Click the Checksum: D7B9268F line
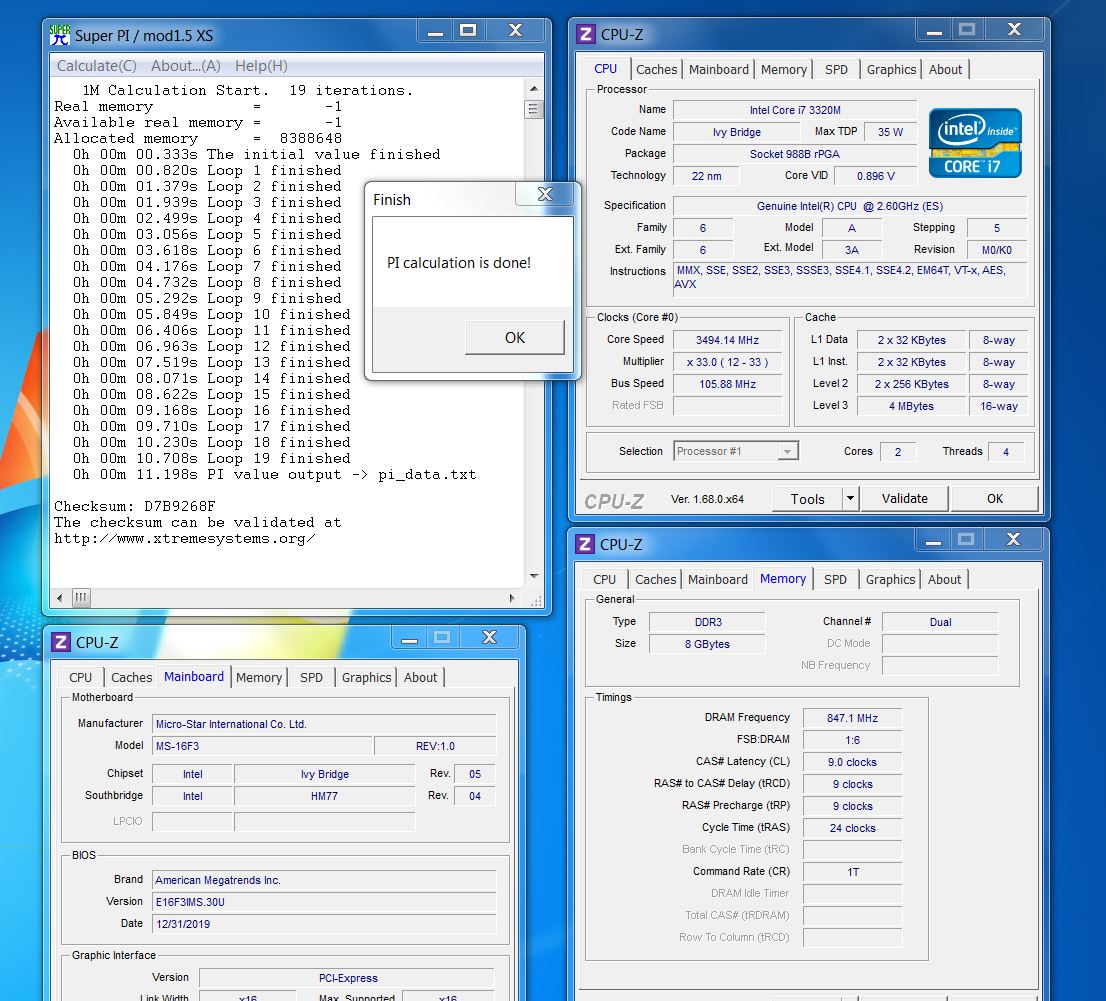Screen dimensions: 1106x1001 tap(135, 506)
